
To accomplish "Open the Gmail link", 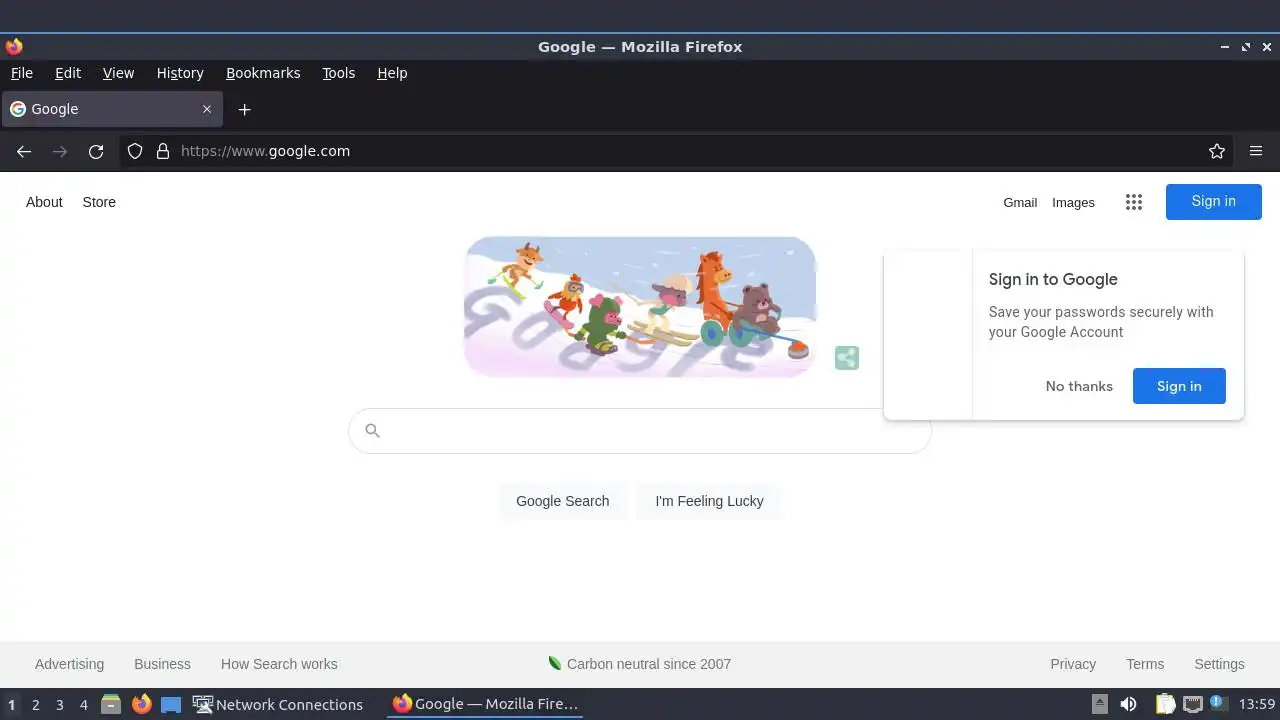I will click(1020, 203).
